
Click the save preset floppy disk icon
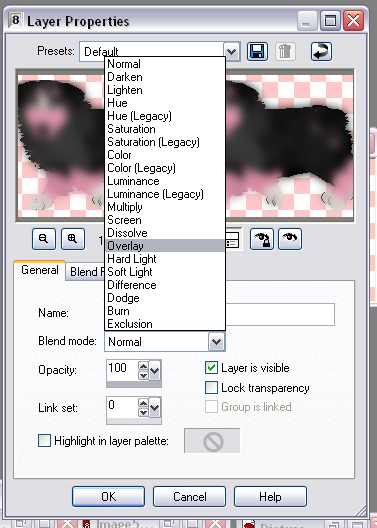258,52
